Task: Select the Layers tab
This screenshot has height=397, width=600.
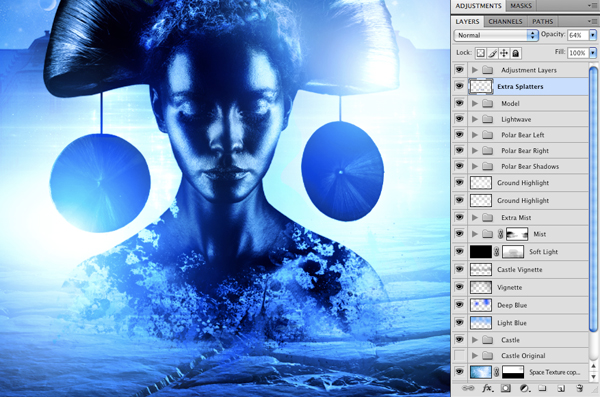Action: coord(467,21)
